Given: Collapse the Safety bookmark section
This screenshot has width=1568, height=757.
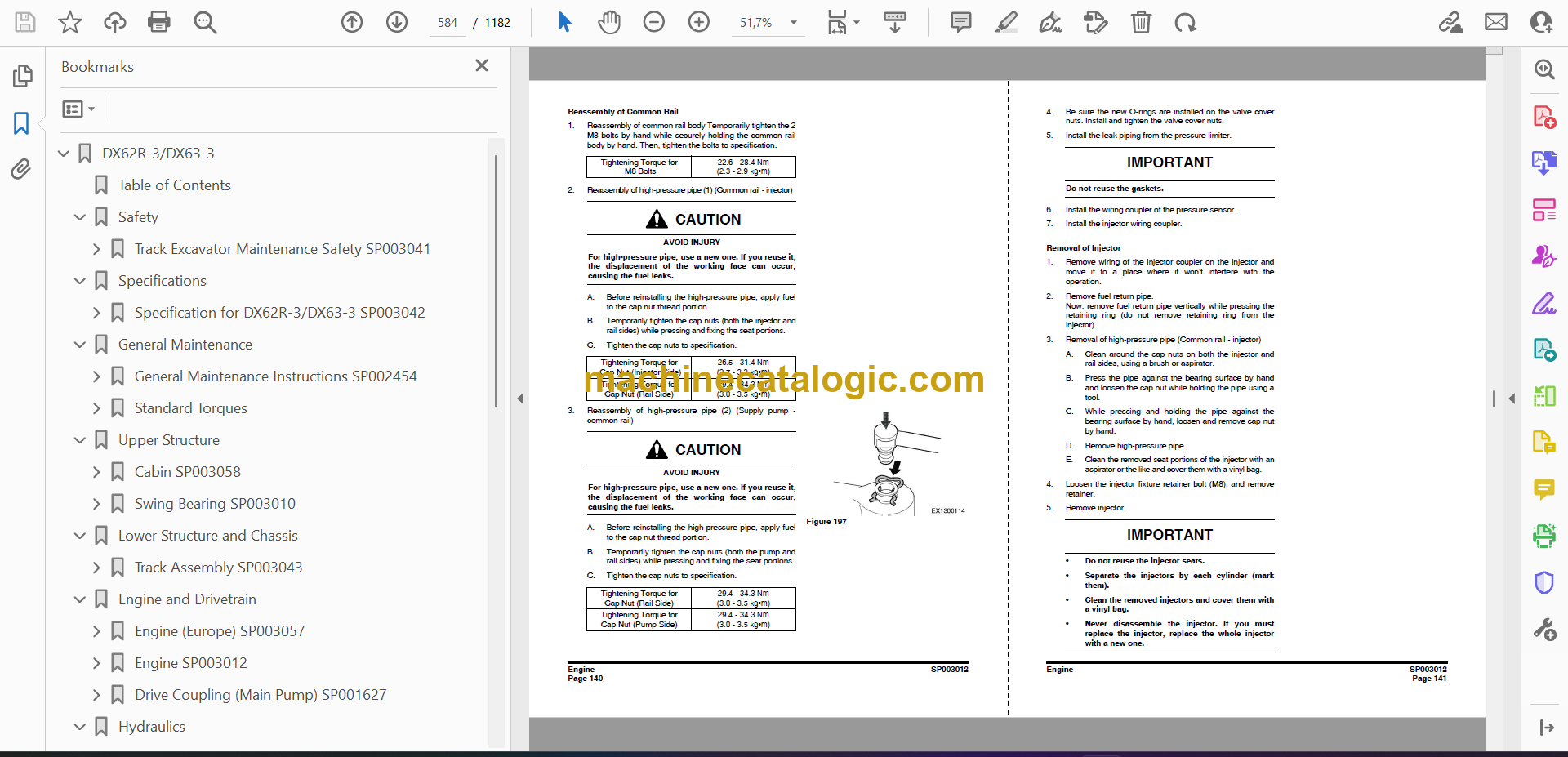Looking at the screenshot, I should coord(80,217).
